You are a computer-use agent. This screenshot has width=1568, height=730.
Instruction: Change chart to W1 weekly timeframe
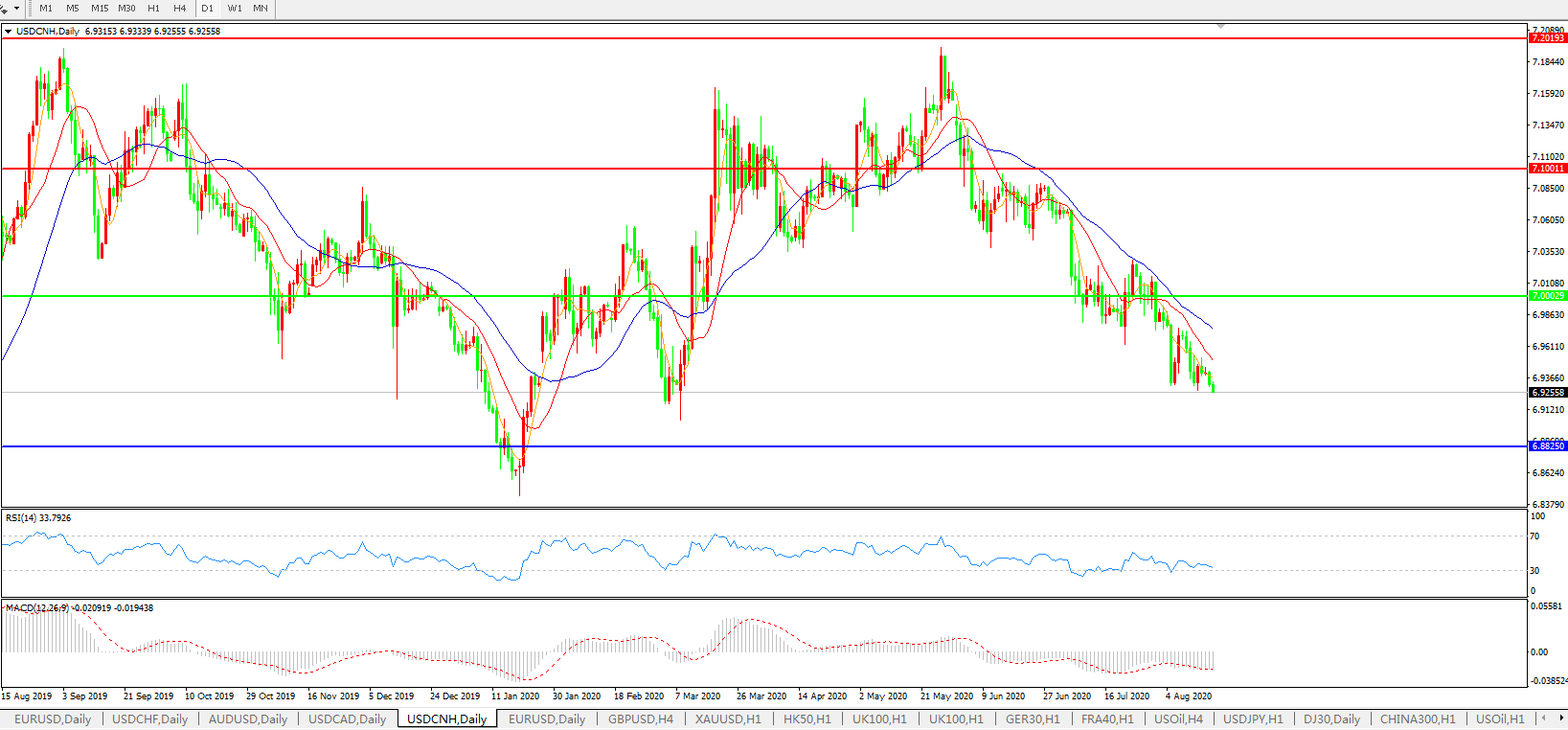click(235, 9)
